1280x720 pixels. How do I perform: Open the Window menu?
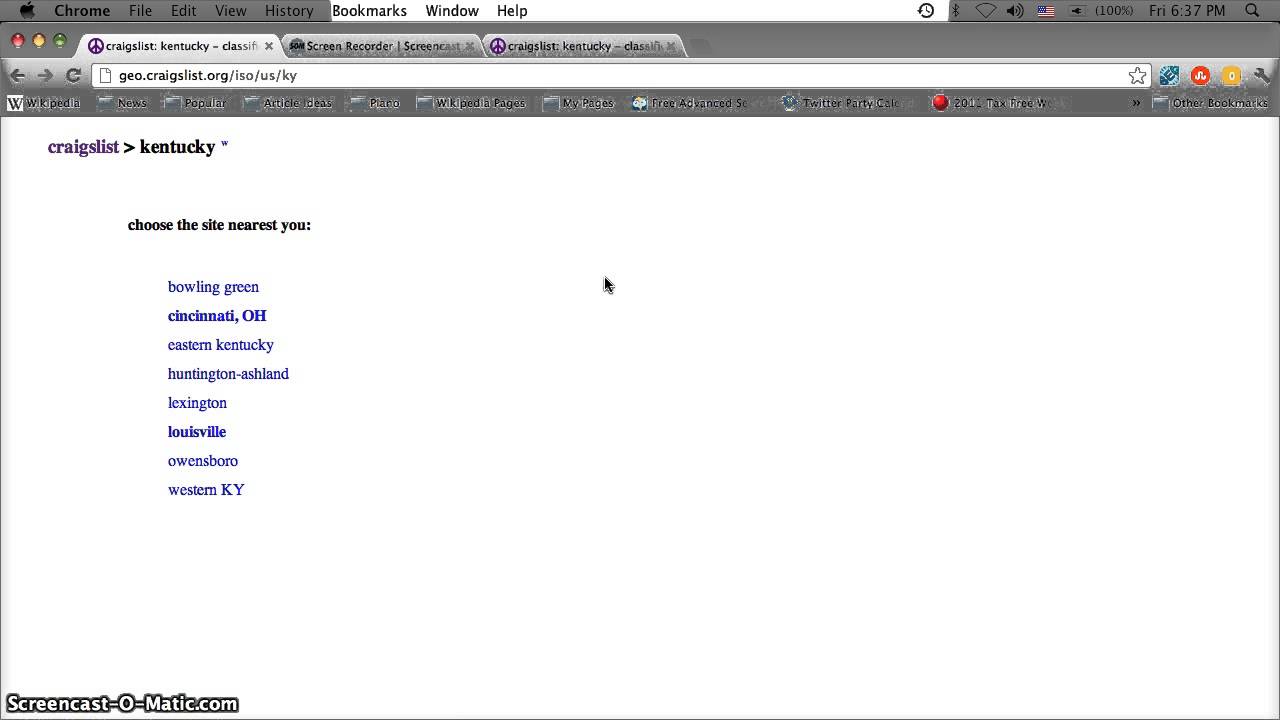coord(452,11)
